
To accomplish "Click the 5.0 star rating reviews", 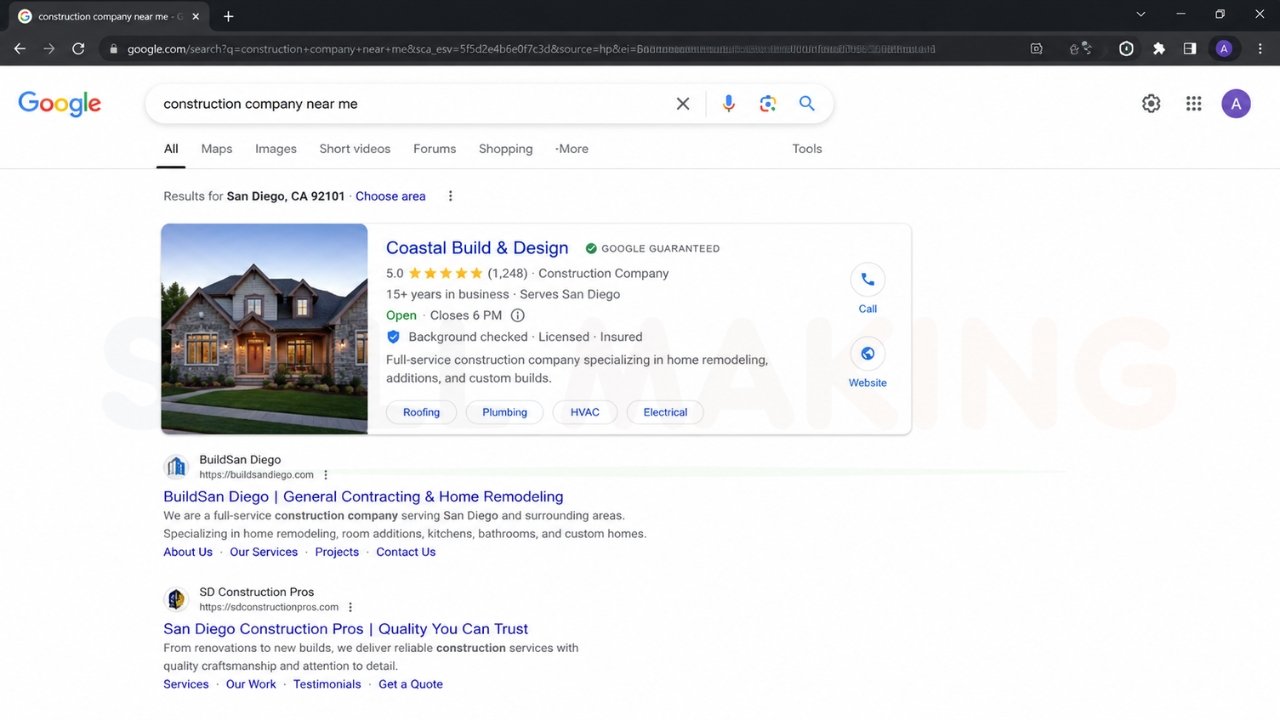I will [457, 273].
